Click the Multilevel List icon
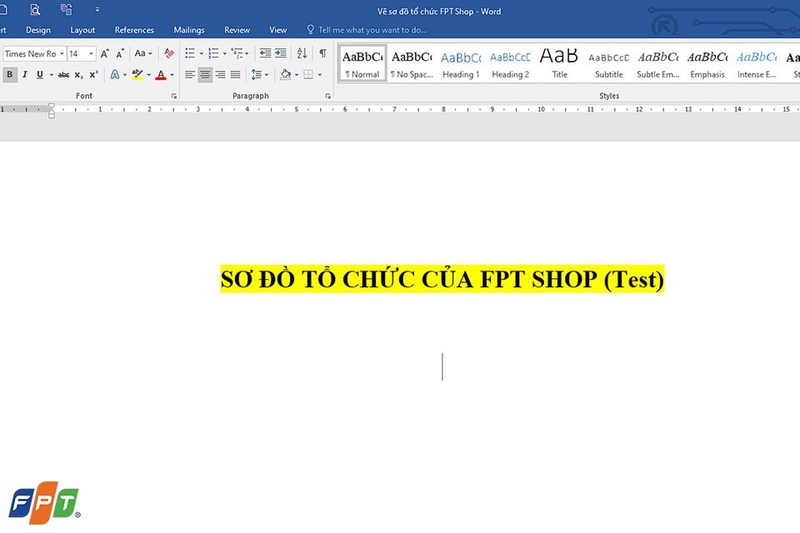 click(x=237, y=54)
